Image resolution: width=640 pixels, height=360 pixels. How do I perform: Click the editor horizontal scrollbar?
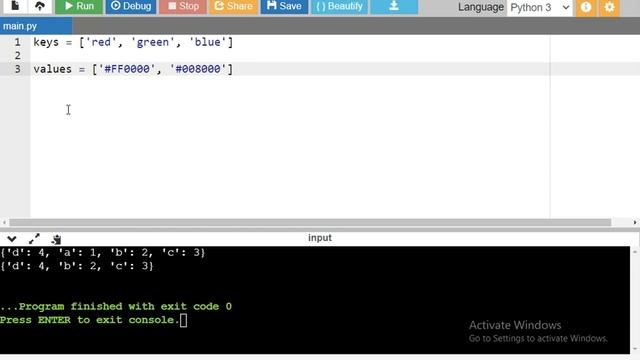(310, 222)
